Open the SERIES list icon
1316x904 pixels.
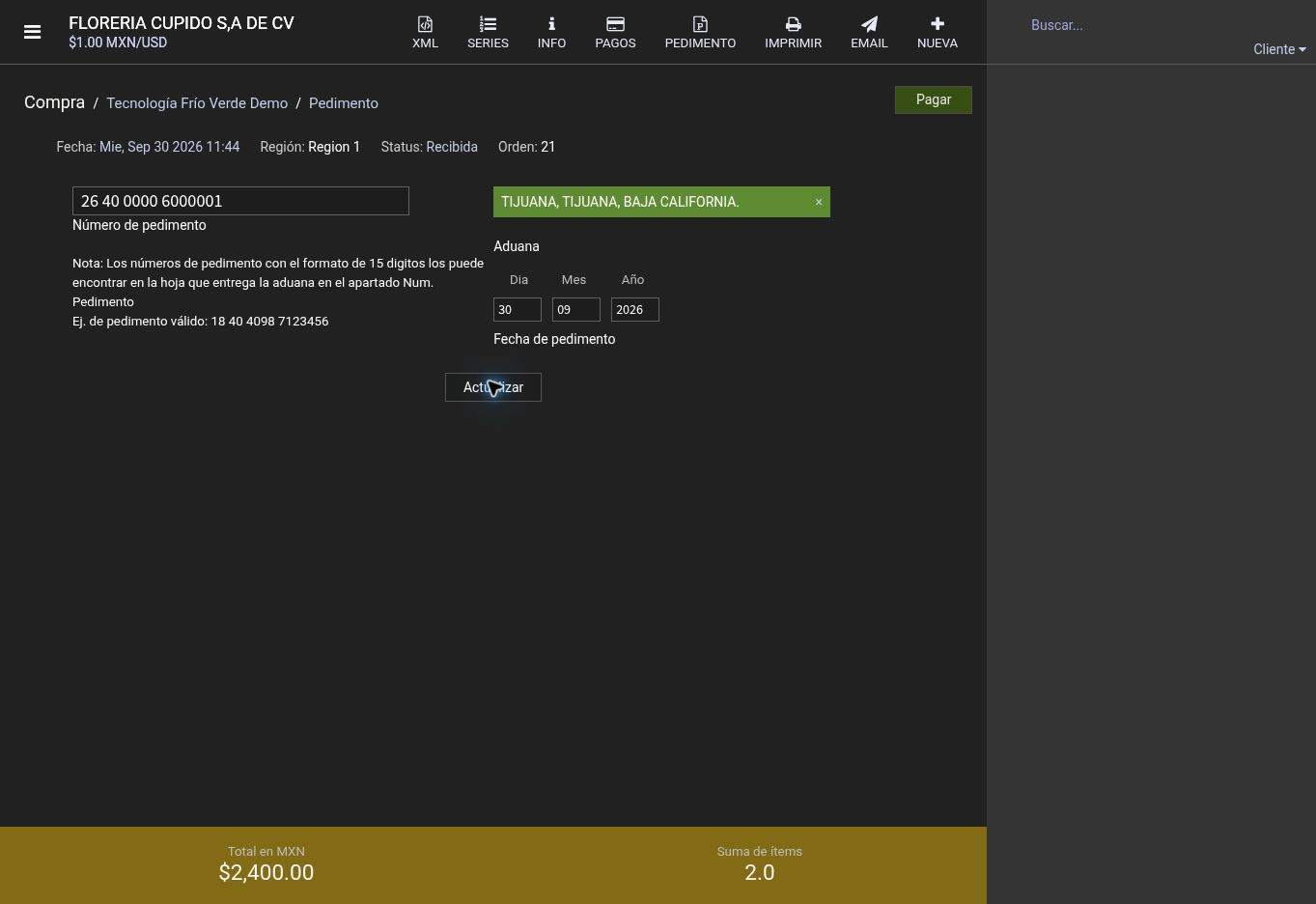(x=488, y=24)
